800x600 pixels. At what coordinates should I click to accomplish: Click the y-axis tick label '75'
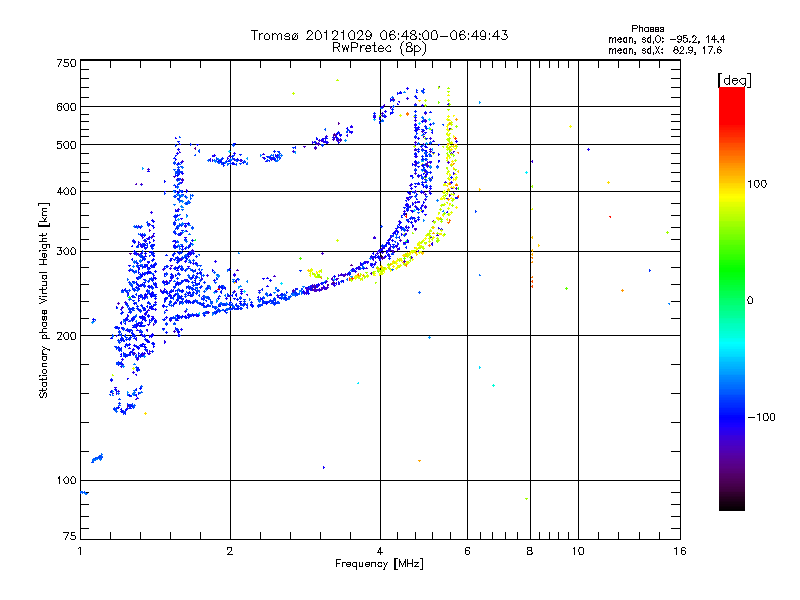[69, 536]
